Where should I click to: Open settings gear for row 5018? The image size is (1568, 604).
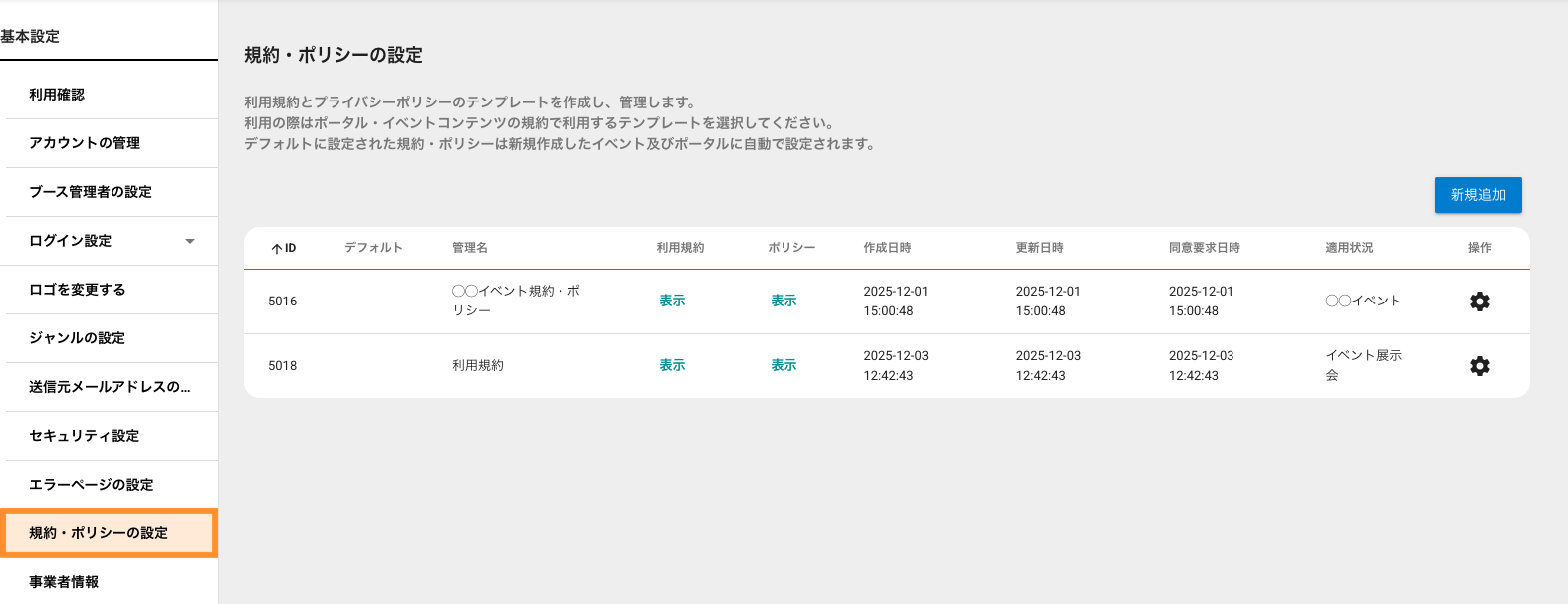[x=1479, y=366]
